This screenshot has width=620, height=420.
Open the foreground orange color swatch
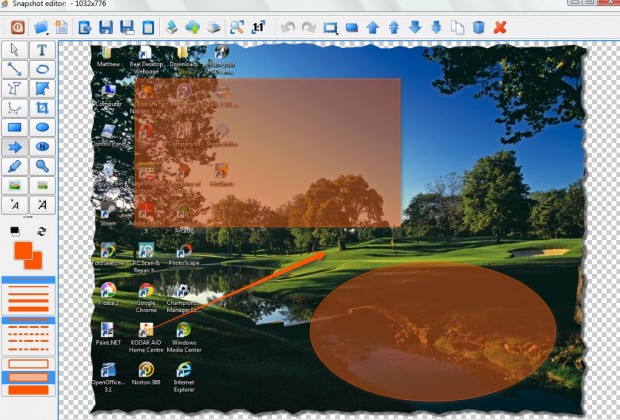[x=23, y=250]
